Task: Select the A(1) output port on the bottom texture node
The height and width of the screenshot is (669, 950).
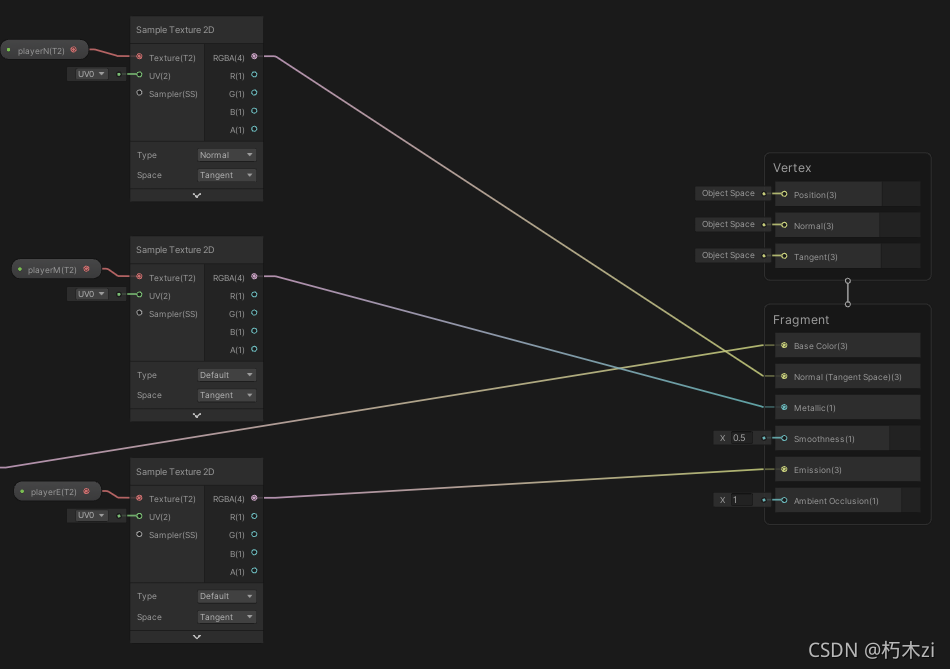Action: [254, 572]
